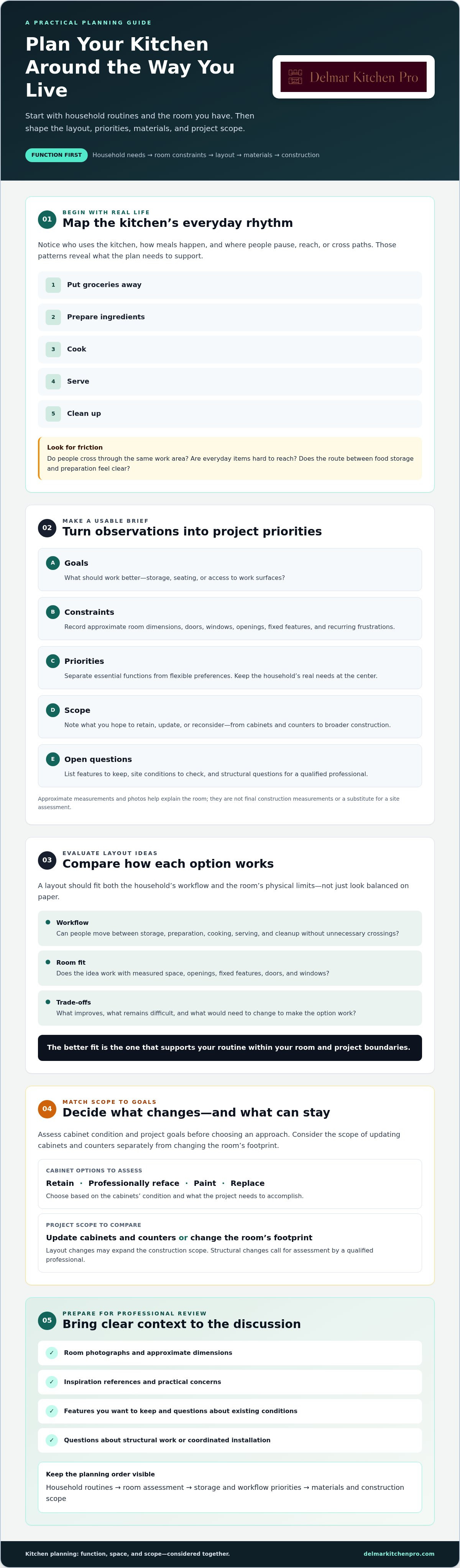Viewport: 460px width, 1568px height.
Task: Click the letter D Scope badge
Action: 53,710
